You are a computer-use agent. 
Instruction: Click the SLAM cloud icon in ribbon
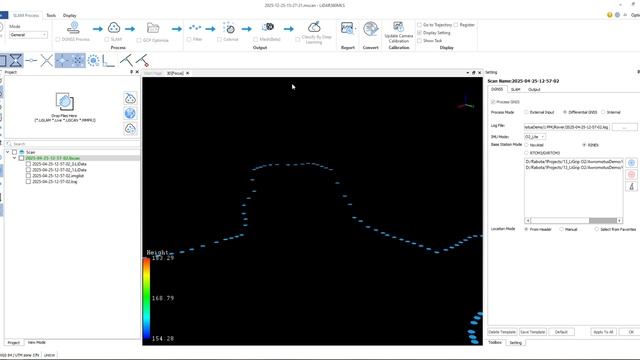click(114, 27)
